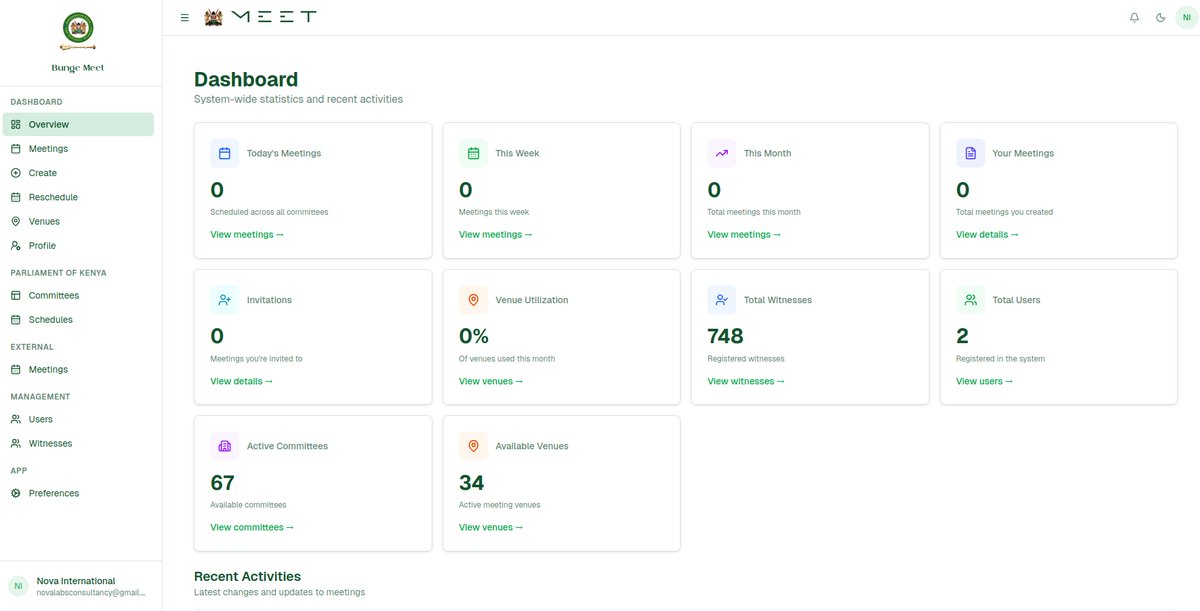The image size is (1200, 611).
Task: Open Users under Management
Action: [78, 419]
